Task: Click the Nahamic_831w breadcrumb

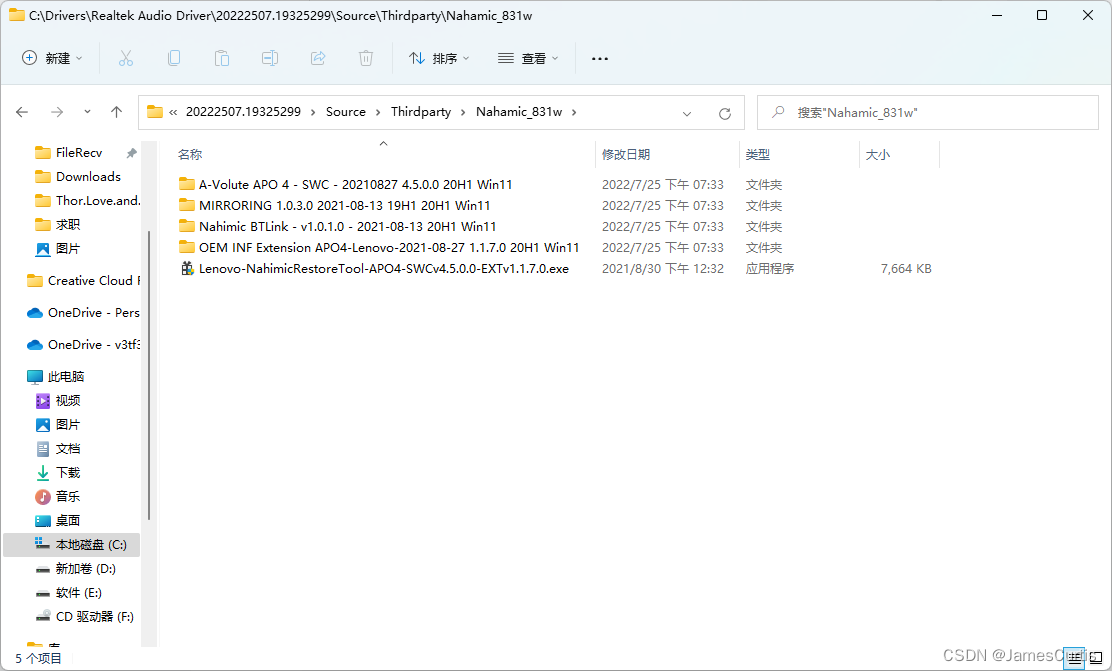Action: tap(519, 111)
